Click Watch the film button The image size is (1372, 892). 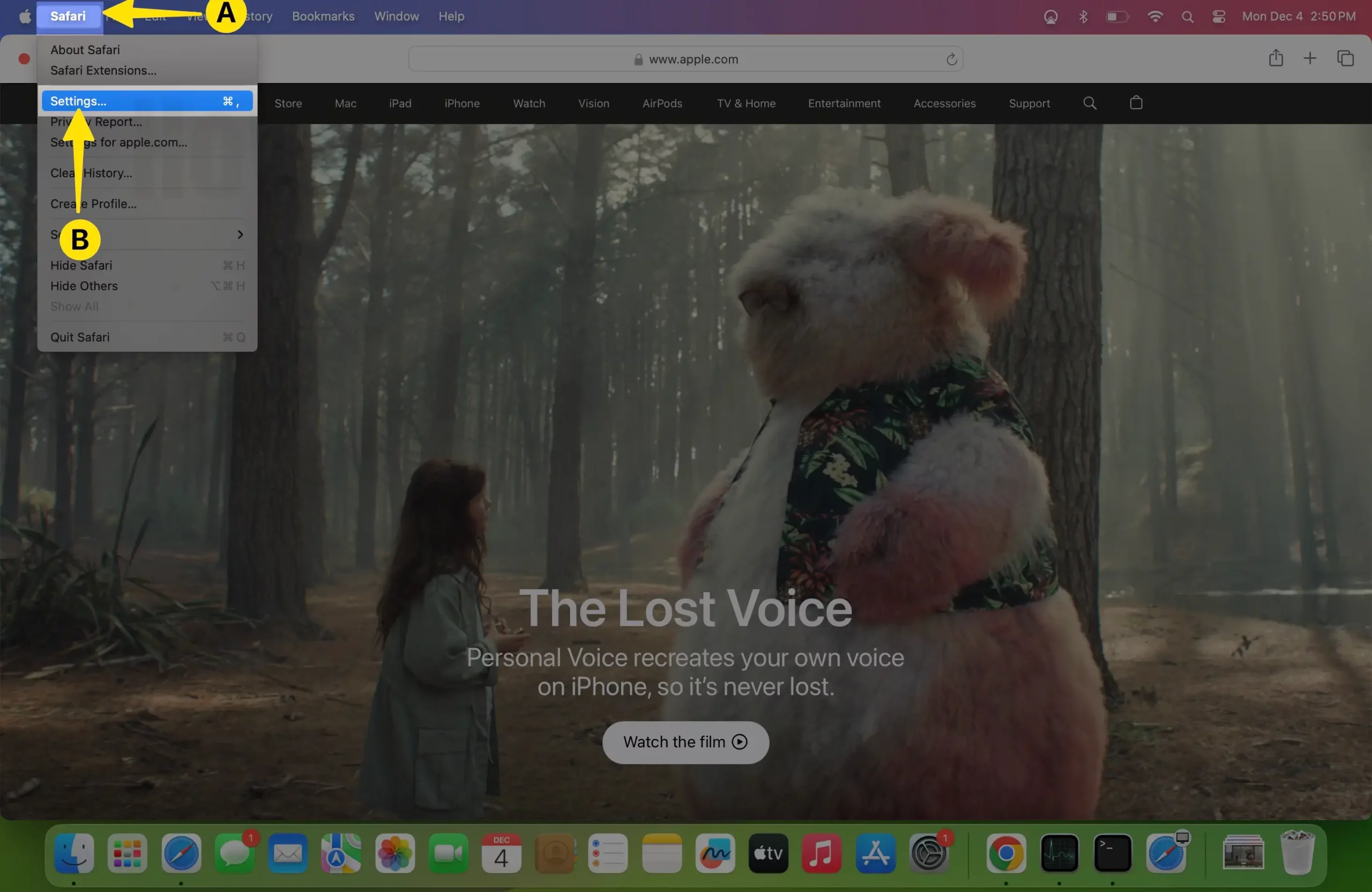685,742
